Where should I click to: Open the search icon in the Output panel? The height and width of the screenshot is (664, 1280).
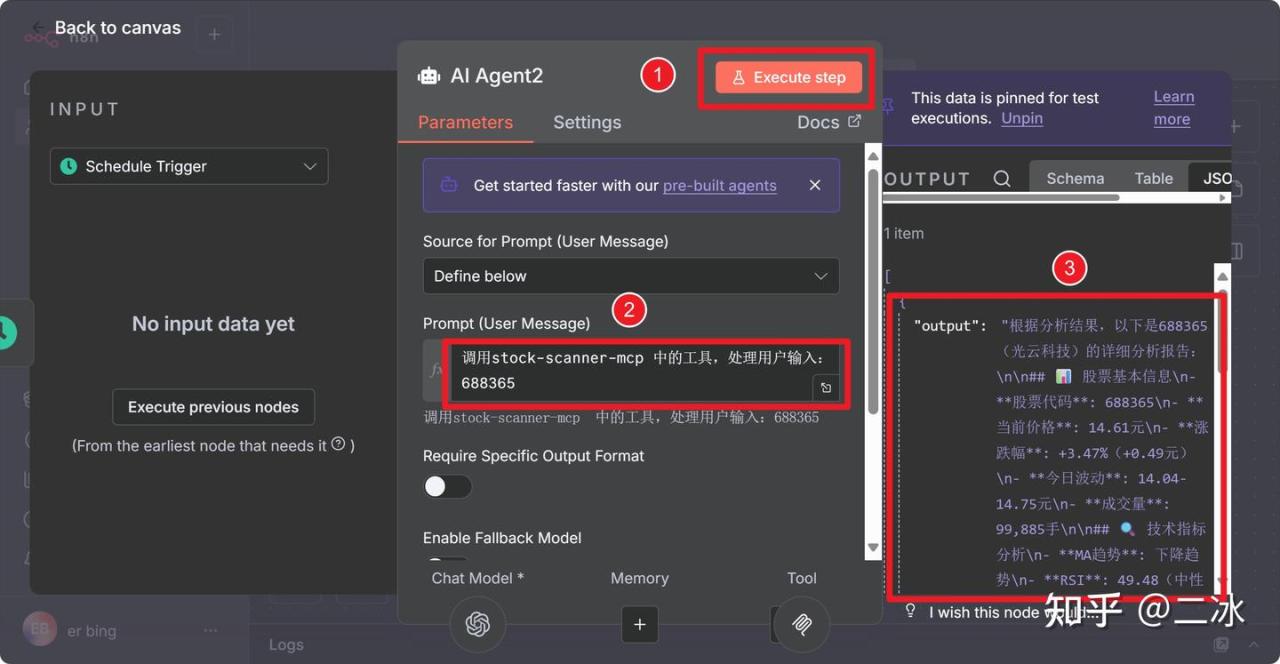point(1001,179)
